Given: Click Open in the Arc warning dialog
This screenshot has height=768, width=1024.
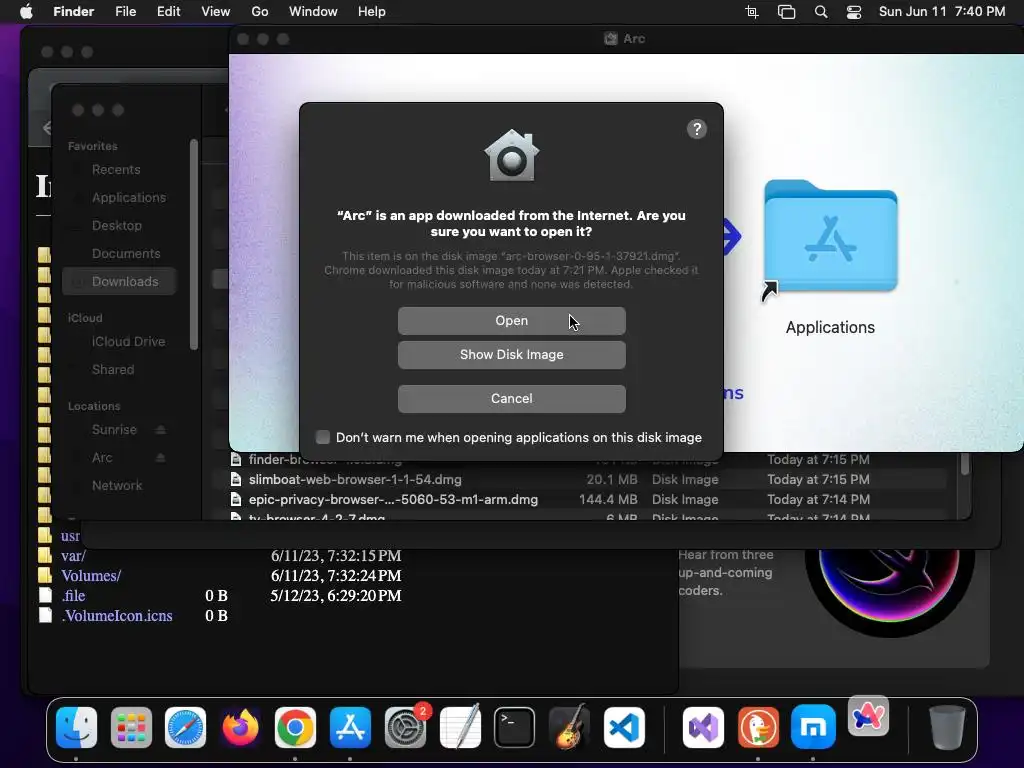Looking at the screenshot, I should (x=511, y=321).
